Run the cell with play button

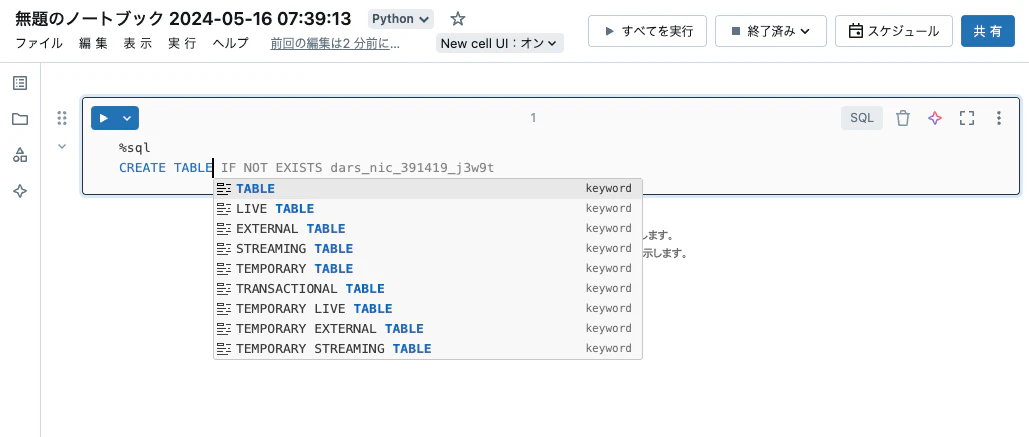coord(104,118)
